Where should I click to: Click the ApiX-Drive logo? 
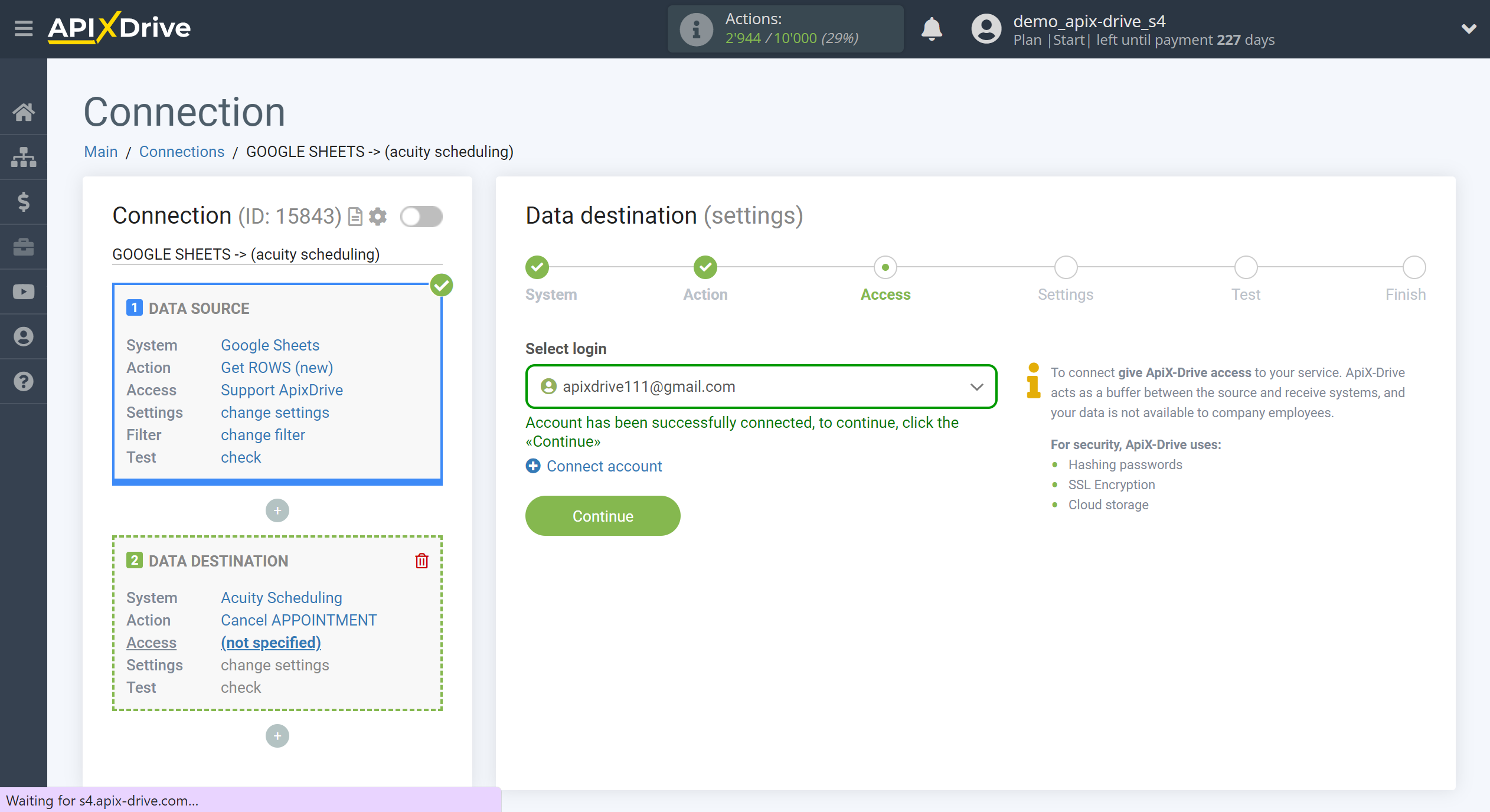point(119,28)
